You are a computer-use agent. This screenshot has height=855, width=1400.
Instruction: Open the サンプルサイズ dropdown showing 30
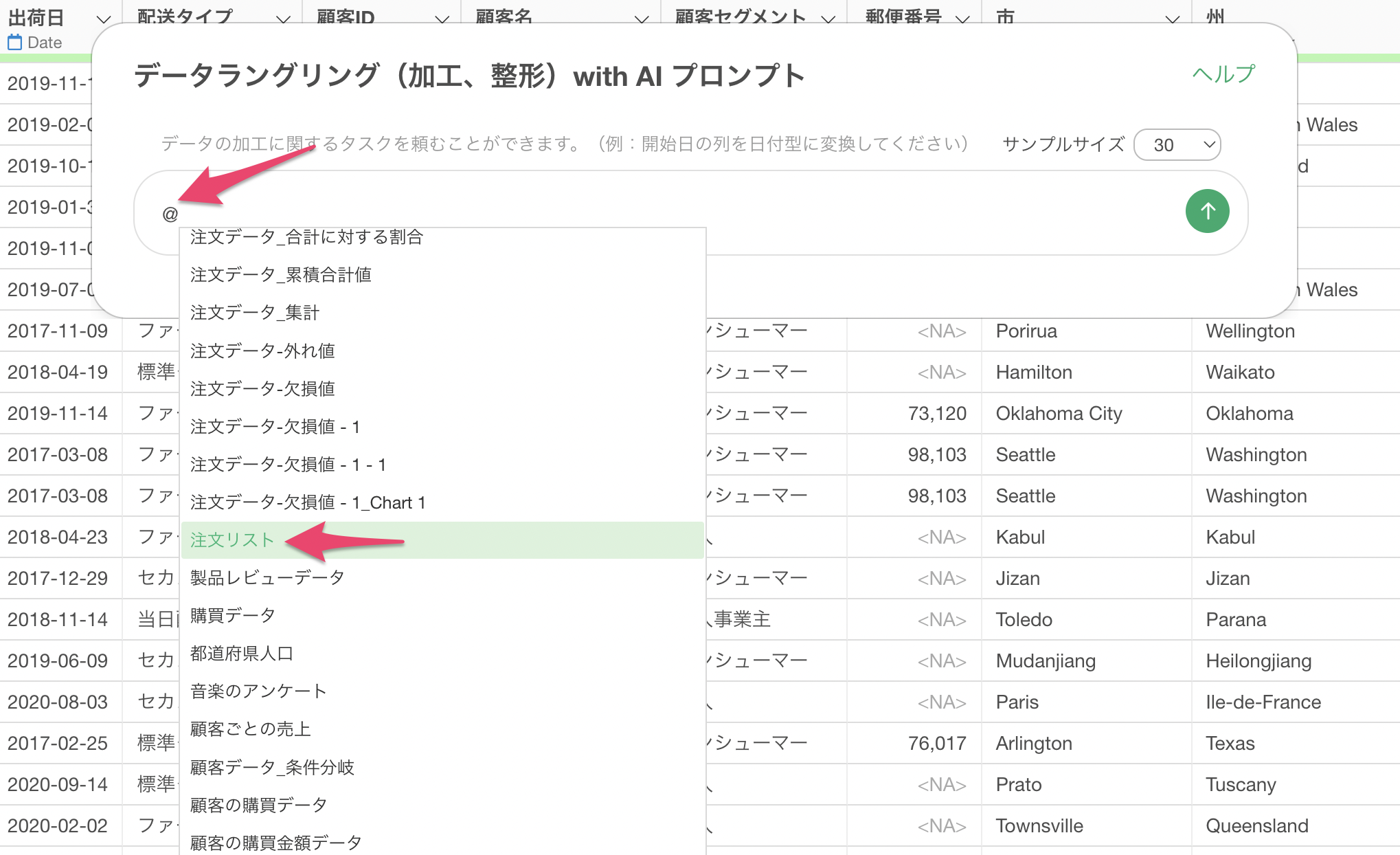click(1177, 145)
